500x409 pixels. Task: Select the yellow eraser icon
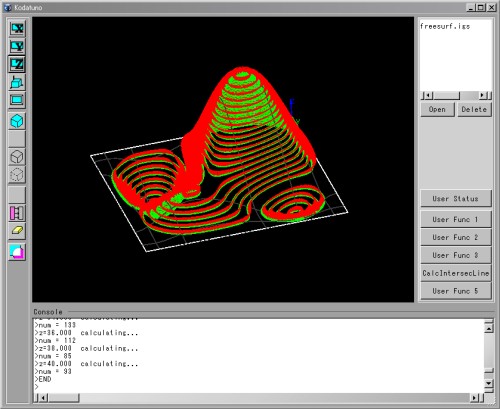[17, 231]
